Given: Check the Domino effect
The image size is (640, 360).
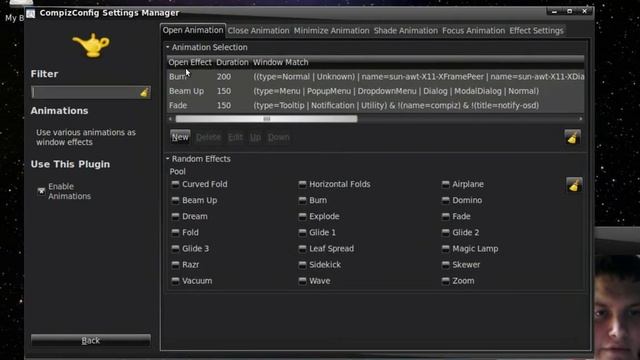Looking at the screenshot, I should tap(445, 200).
